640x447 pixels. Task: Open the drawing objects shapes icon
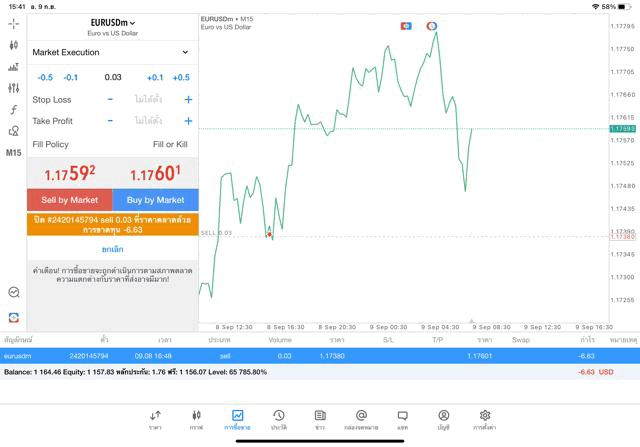click(x=13, y=131)
